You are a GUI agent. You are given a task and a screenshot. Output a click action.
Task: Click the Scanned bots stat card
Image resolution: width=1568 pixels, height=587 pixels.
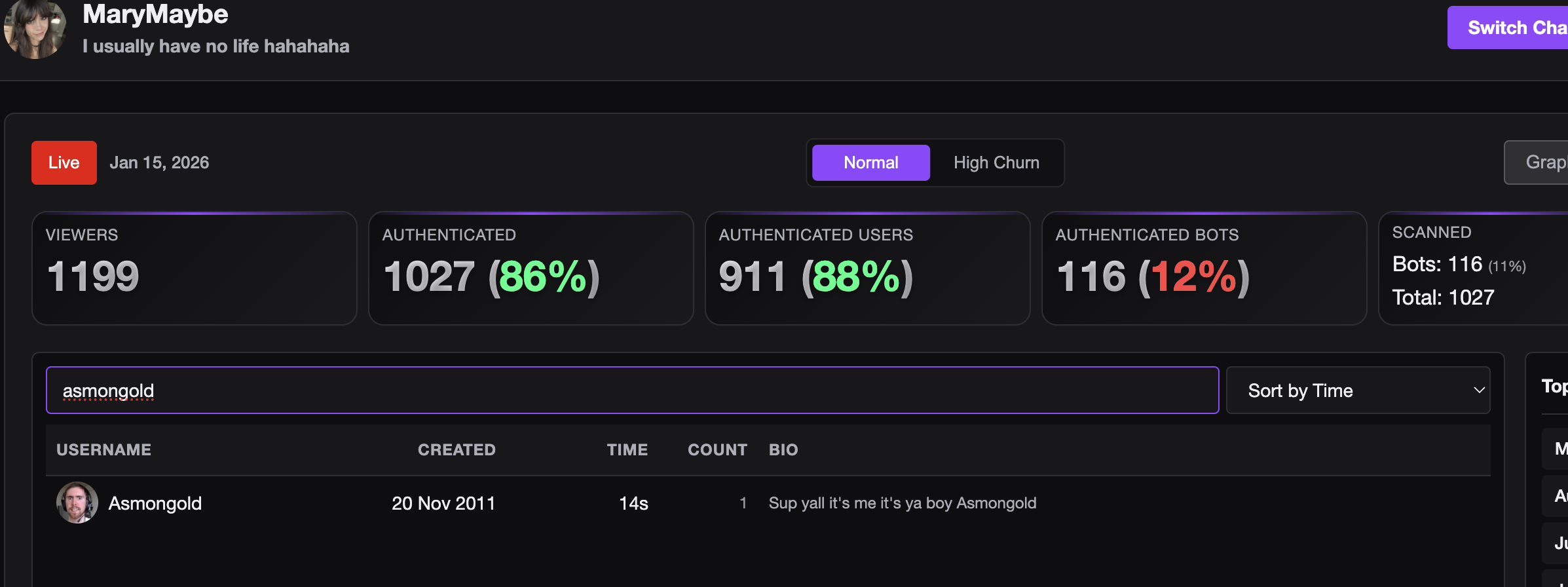(x=1474, y=268)
